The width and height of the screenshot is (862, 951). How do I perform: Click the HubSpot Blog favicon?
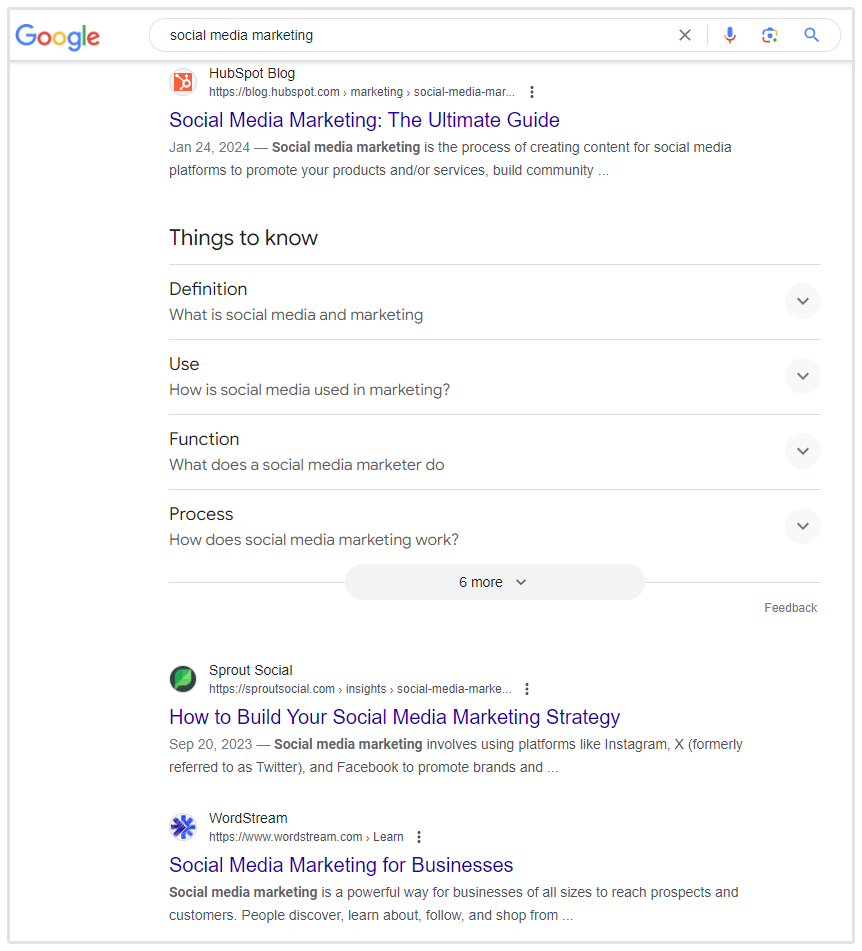click(183, 82)
